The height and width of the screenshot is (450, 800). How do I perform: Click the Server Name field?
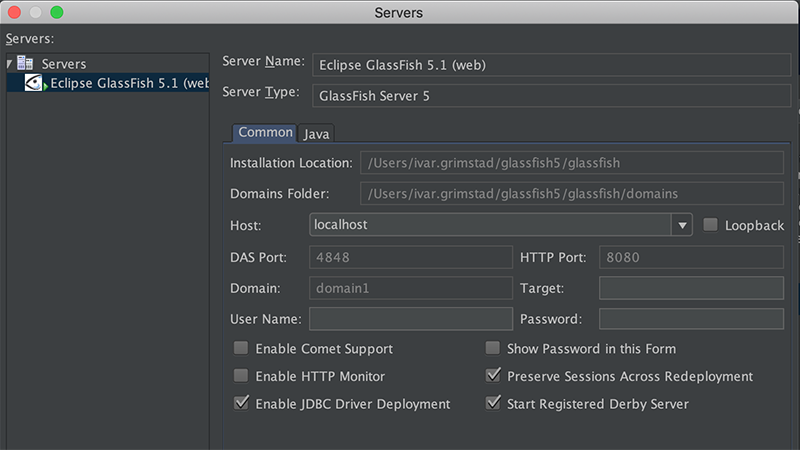[x=552, y=65]
